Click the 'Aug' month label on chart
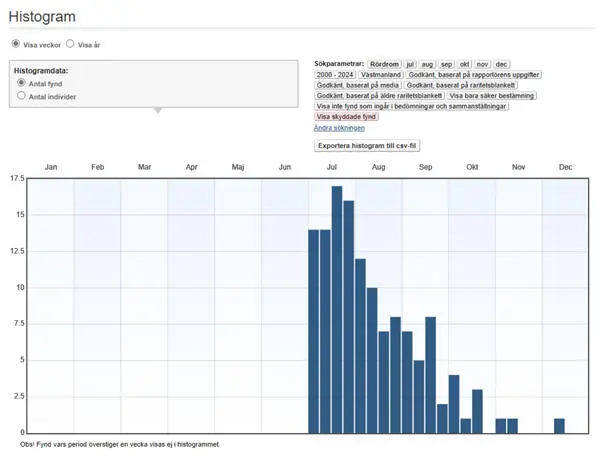This screenshot has width=603, height=456. tap(378, 167)
